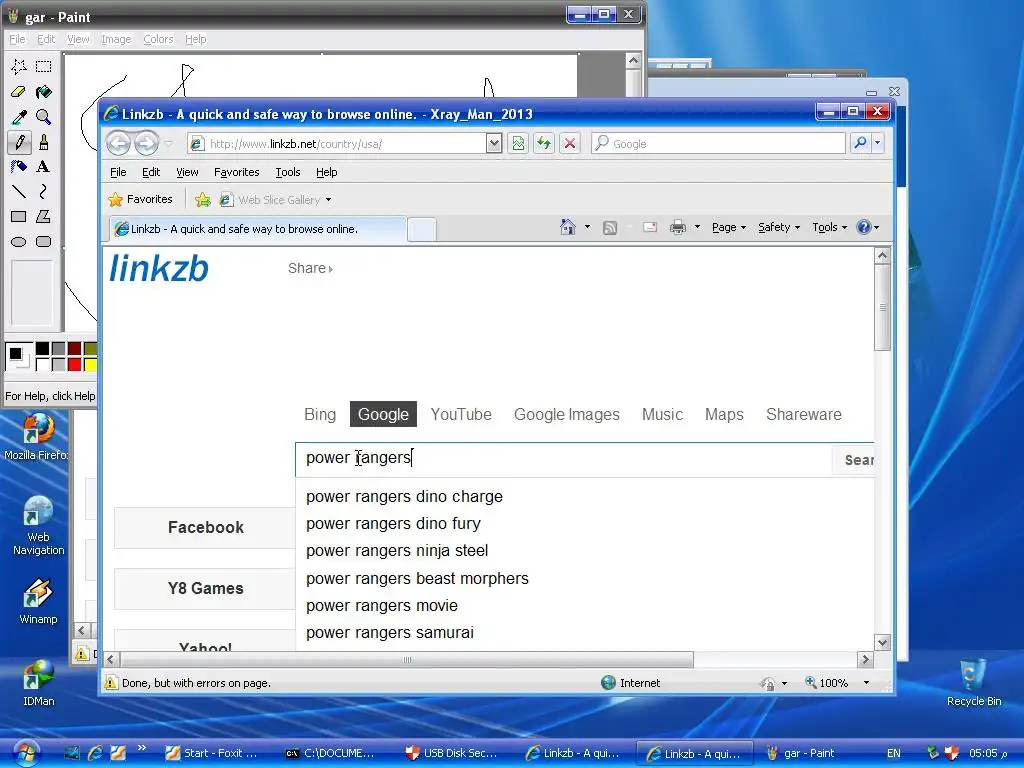The width and height of the screenshot is (1024, 768).
Task: Select the Rectangle shape tool in Paint
Action: [x=18, y=216]
